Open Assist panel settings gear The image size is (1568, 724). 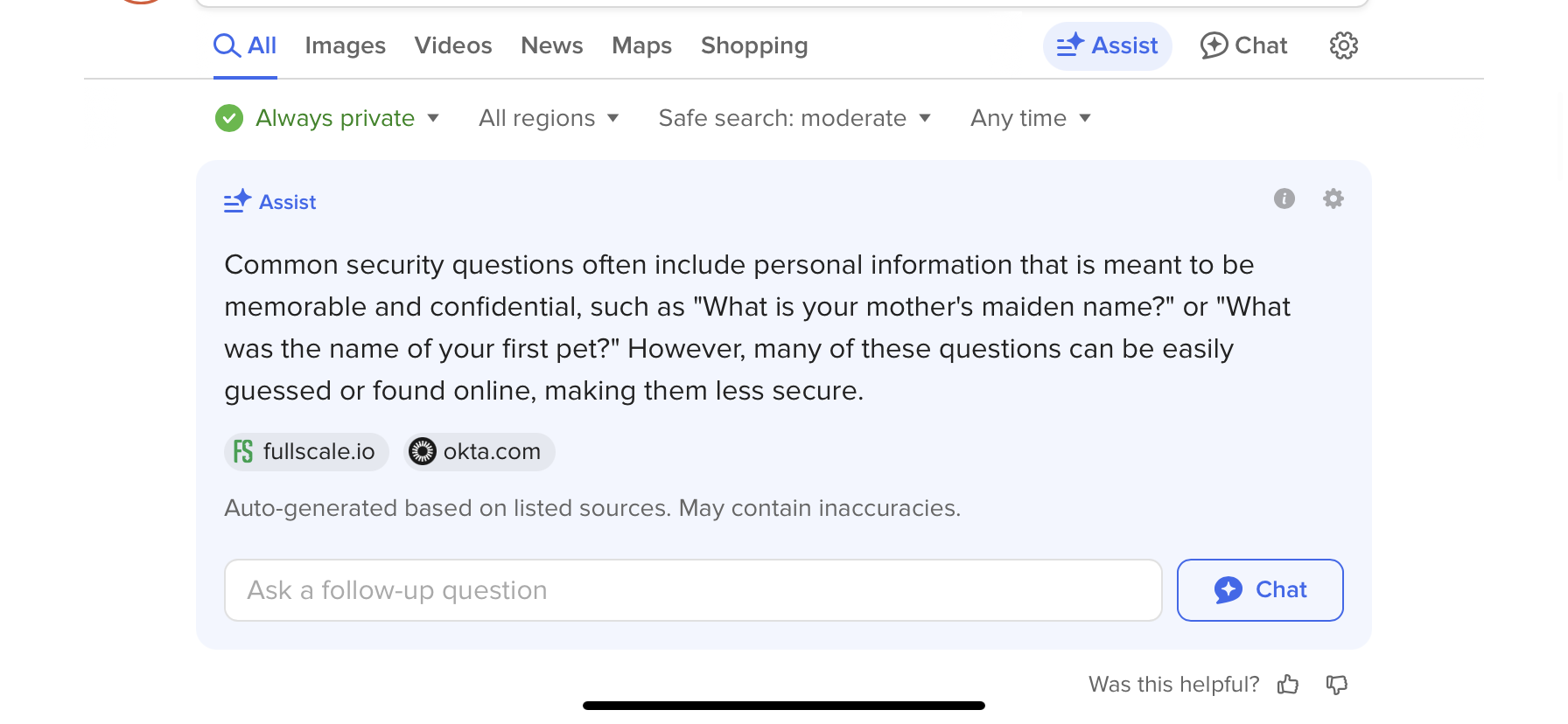[1333, 198]
